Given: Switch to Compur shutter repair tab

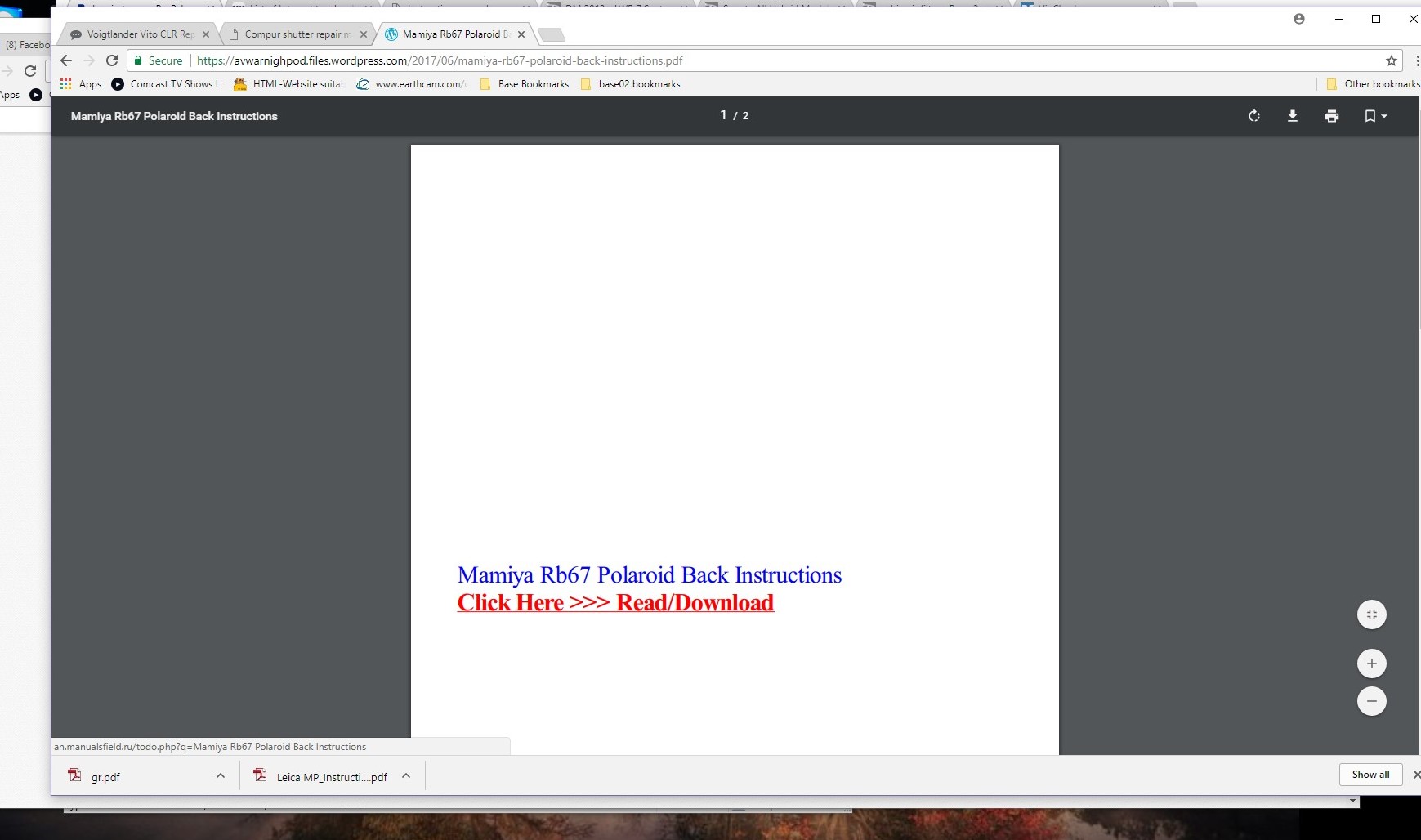Looking at the screenshot, I should click(296, 34).
